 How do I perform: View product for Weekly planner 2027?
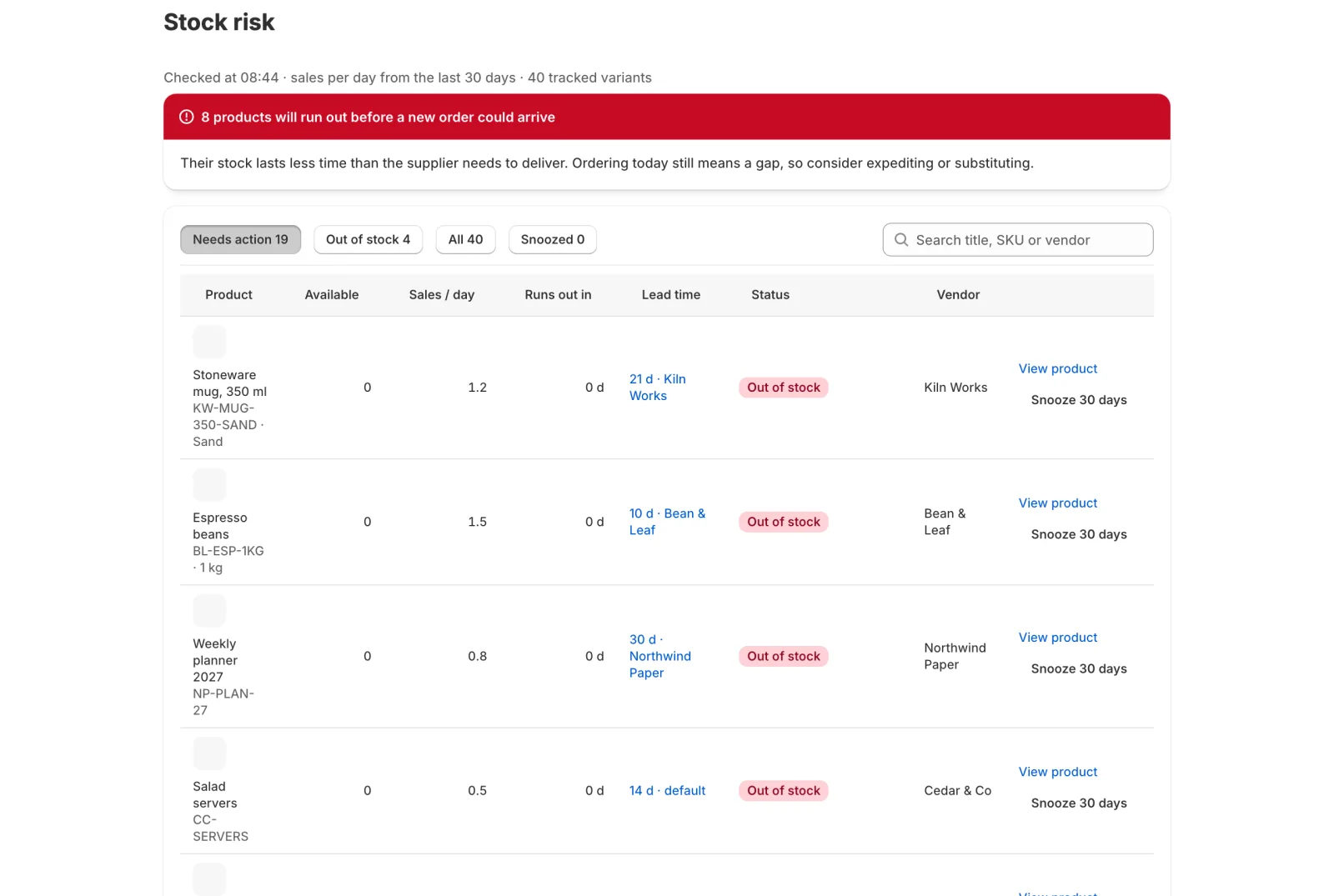coord(1057,637)
